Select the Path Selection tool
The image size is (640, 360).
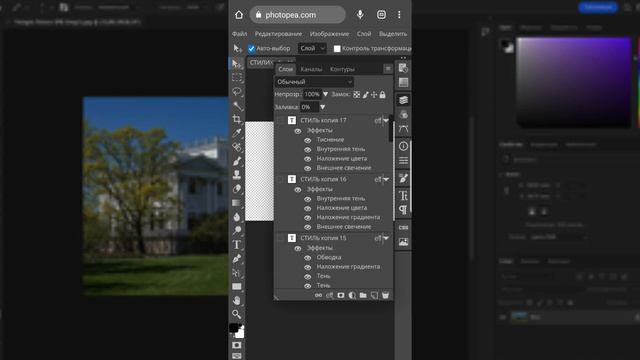coord(237,273)
